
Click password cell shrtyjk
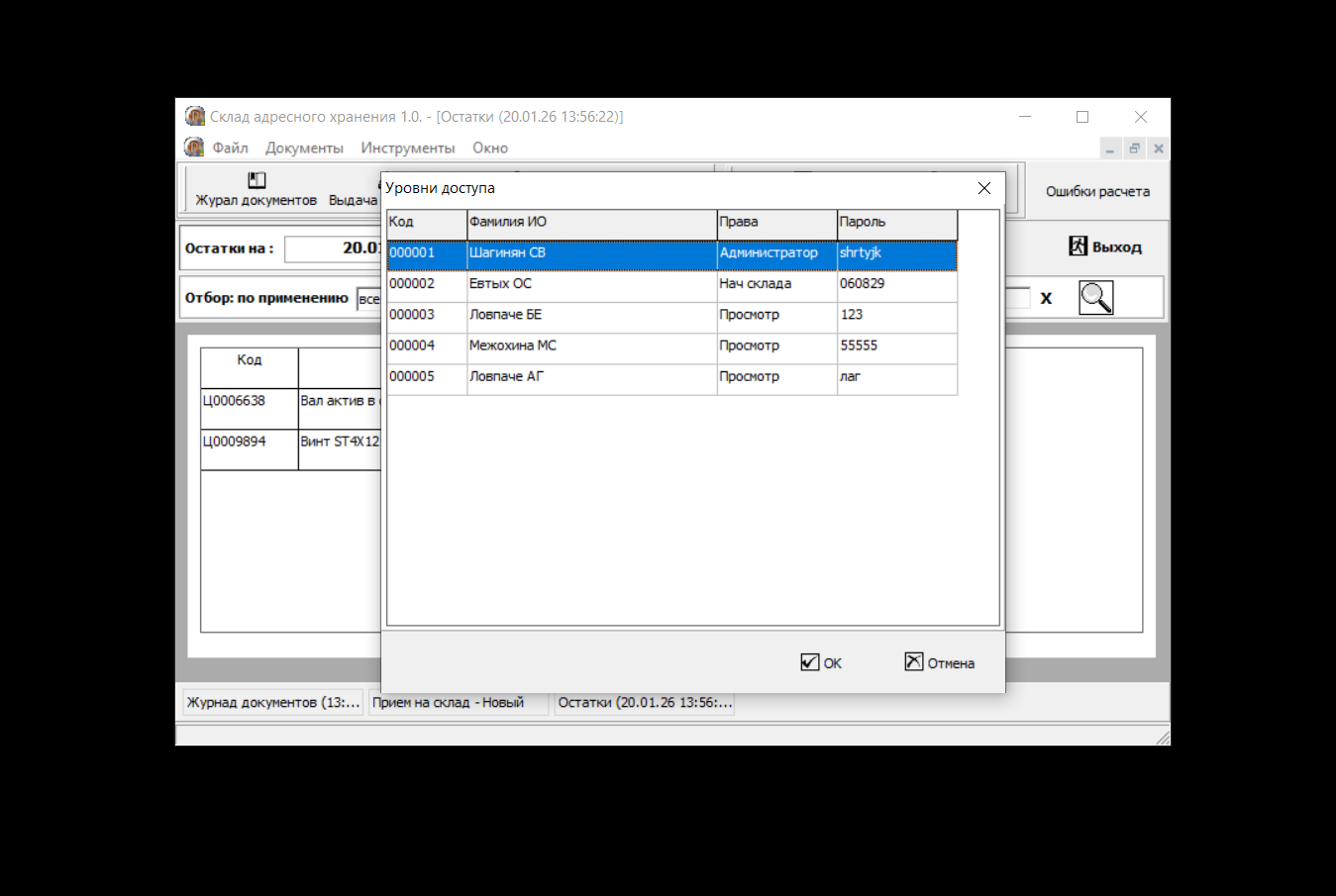[x=897, y=254]
